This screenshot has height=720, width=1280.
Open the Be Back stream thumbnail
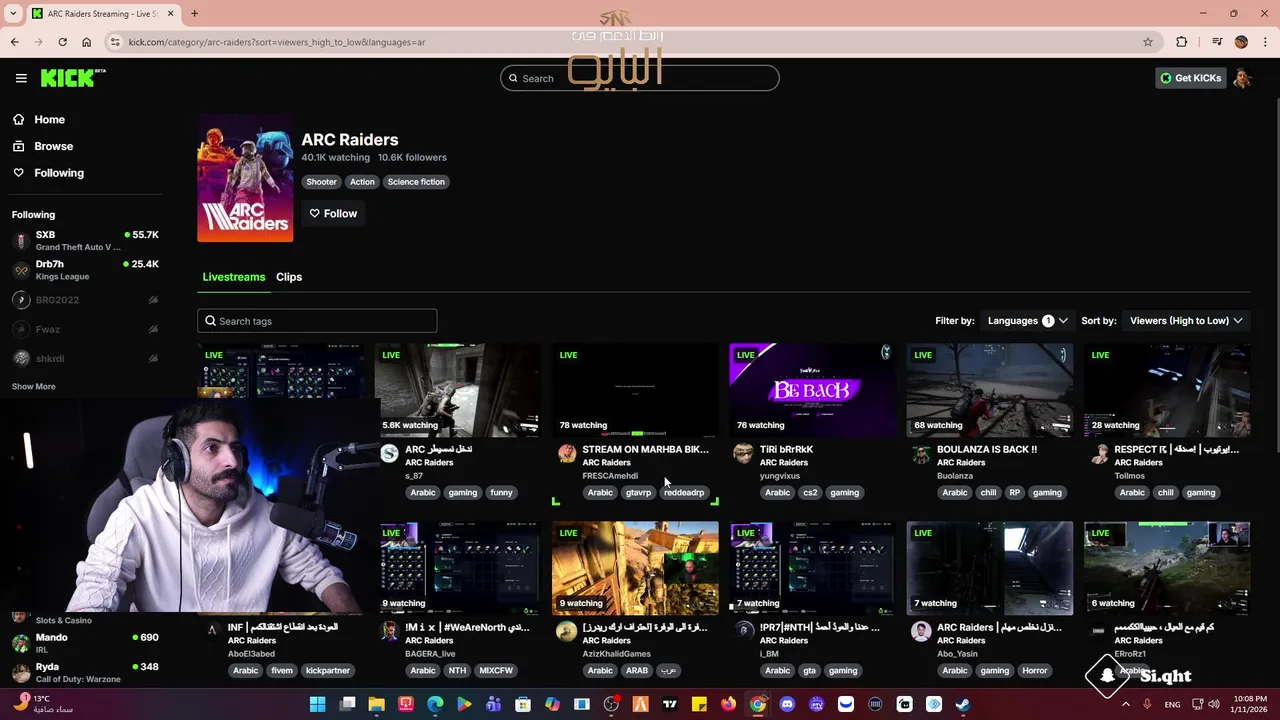[x=812, y=390]
